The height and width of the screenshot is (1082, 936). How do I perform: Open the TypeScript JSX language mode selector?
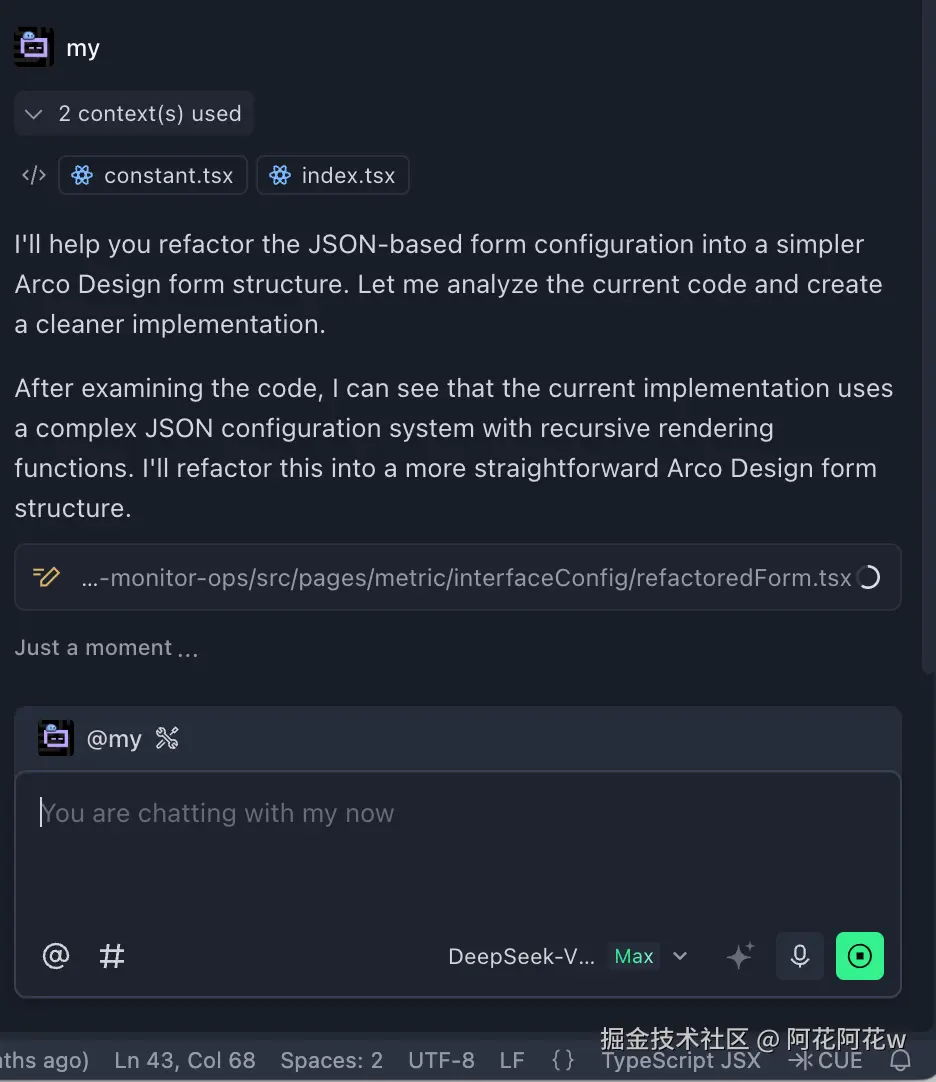(682, 1060)
